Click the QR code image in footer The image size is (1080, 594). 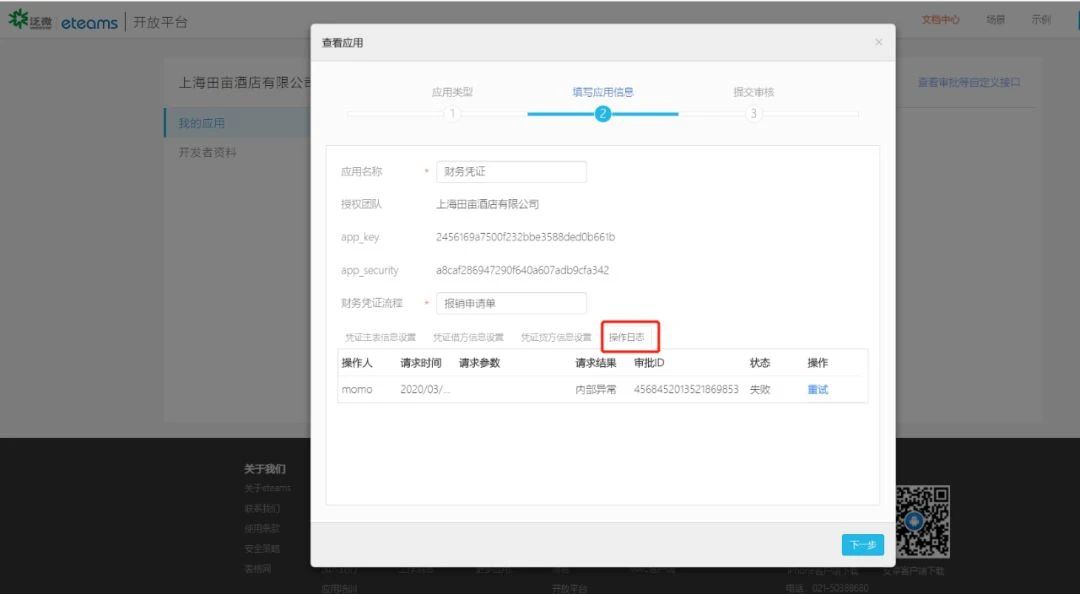coord(922,522)
